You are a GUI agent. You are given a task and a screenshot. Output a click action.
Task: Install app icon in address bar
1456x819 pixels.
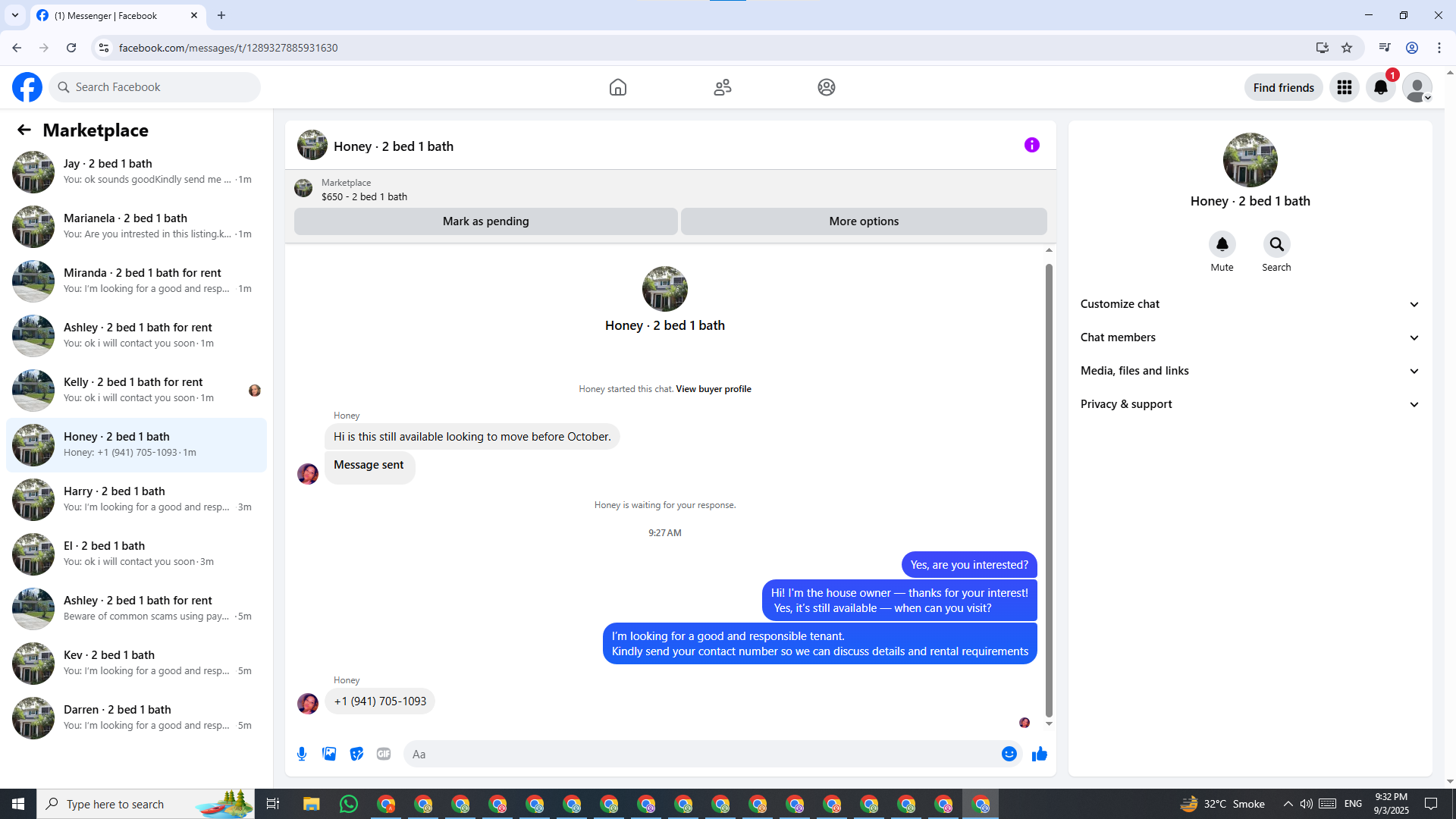pos(1323,48)
